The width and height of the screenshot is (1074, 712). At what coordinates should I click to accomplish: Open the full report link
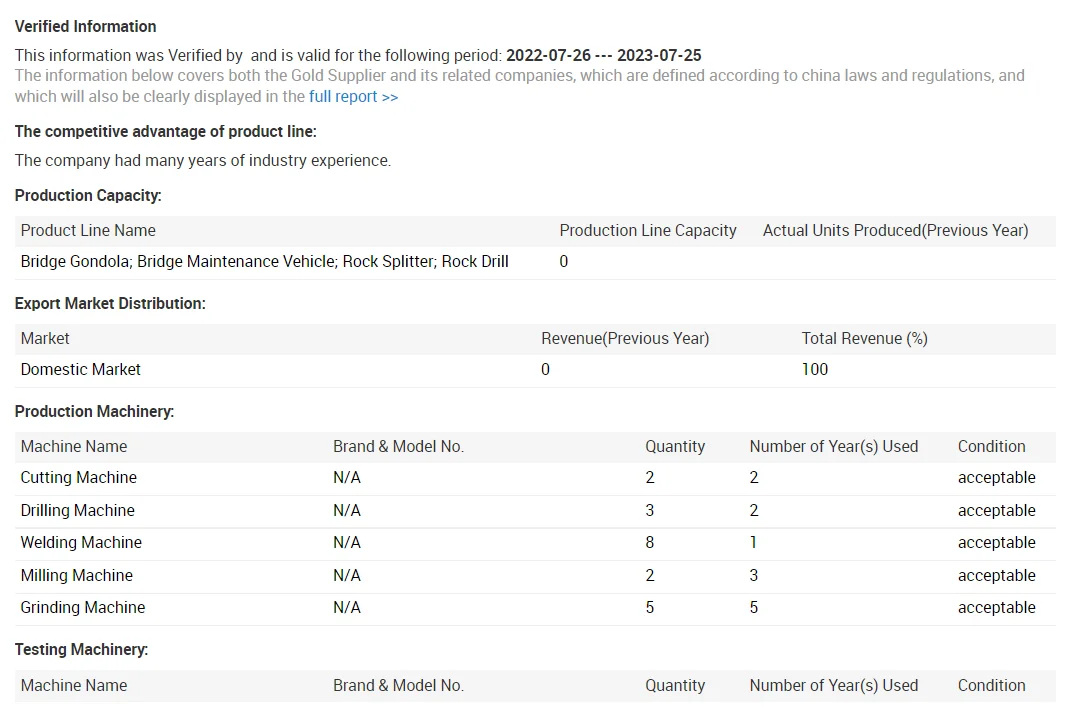pos(353,97)
